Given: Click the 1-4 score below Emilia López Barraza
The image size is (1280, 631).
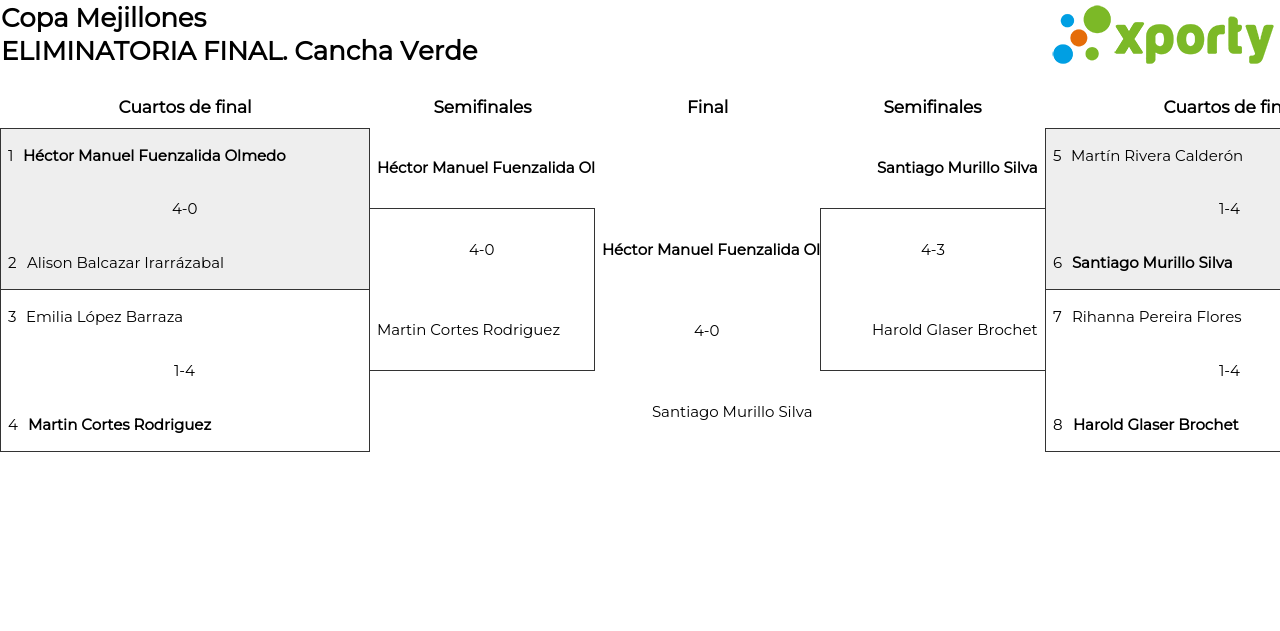Looking at the screenshot, I should (x=185, y=371).
